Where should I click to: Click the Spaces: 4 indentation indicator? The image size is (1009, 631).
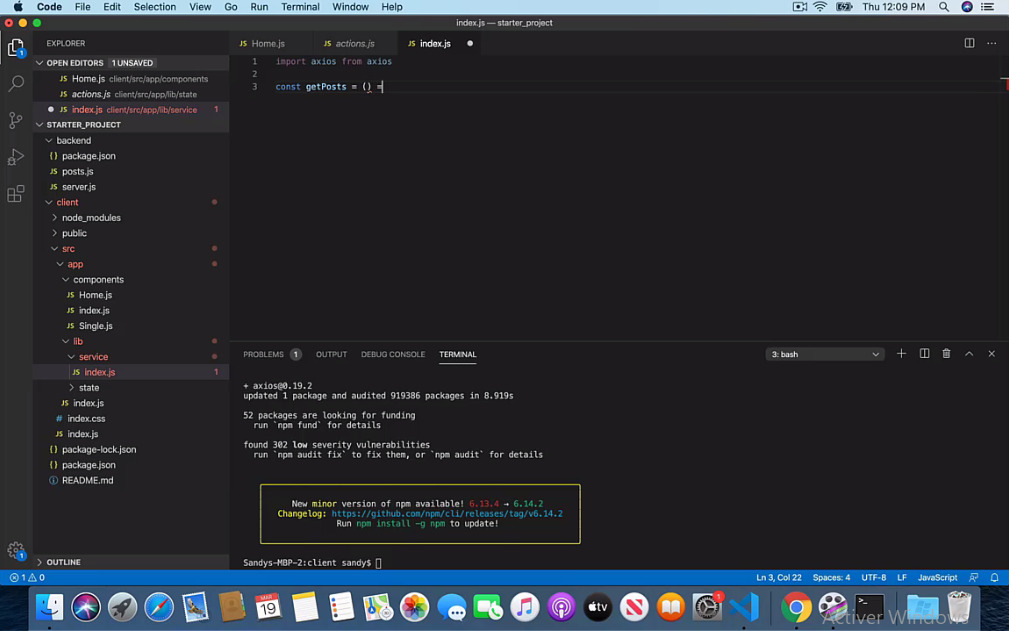click(x=831, y=577)
